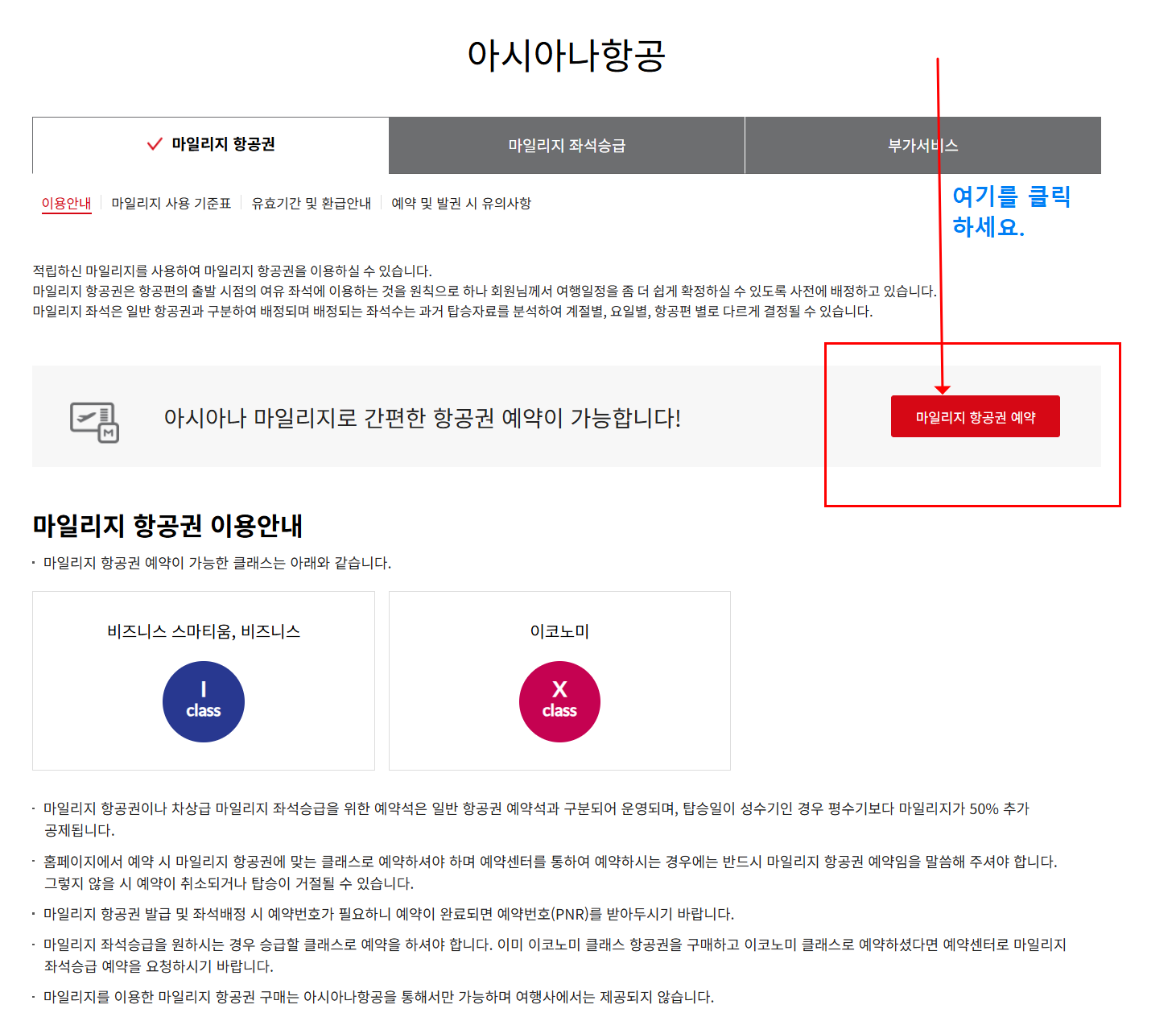Click the bullet about 여행사에서는 제공되지 않습니다

click(379, 997)
